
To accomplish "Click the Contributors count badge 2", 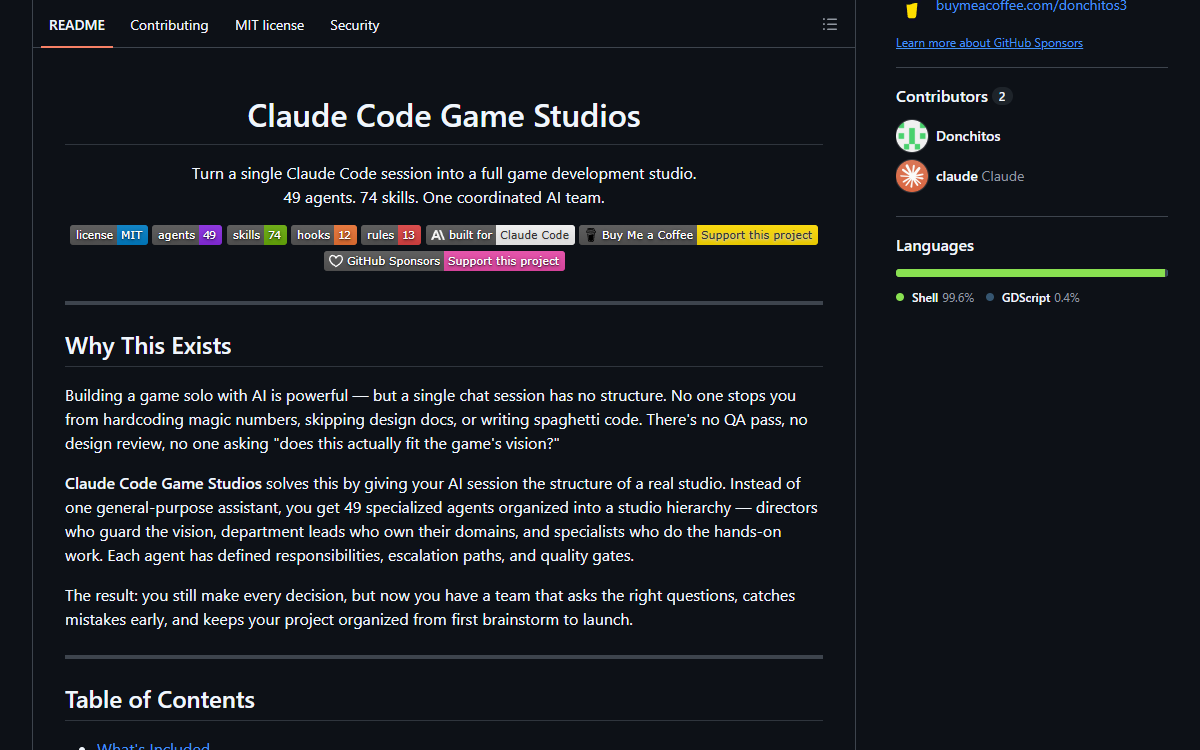I will 1003,97.
